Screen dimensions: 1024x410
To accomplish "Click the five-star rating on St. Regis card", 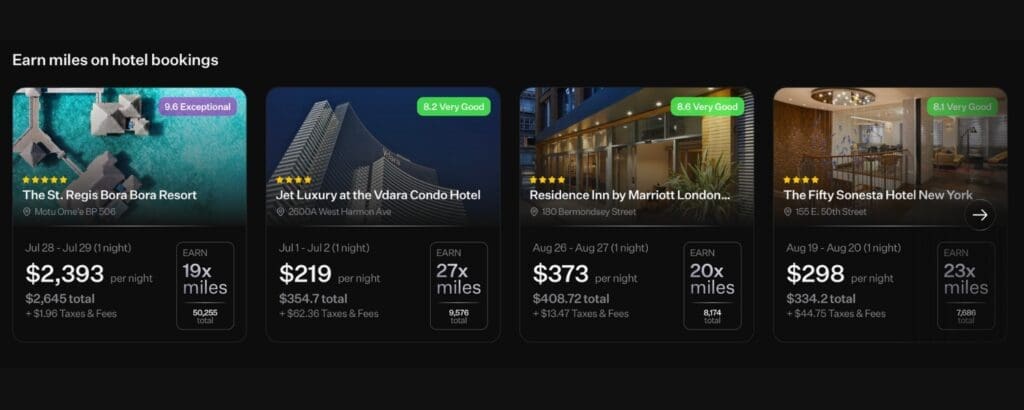I will pos(44,180).
